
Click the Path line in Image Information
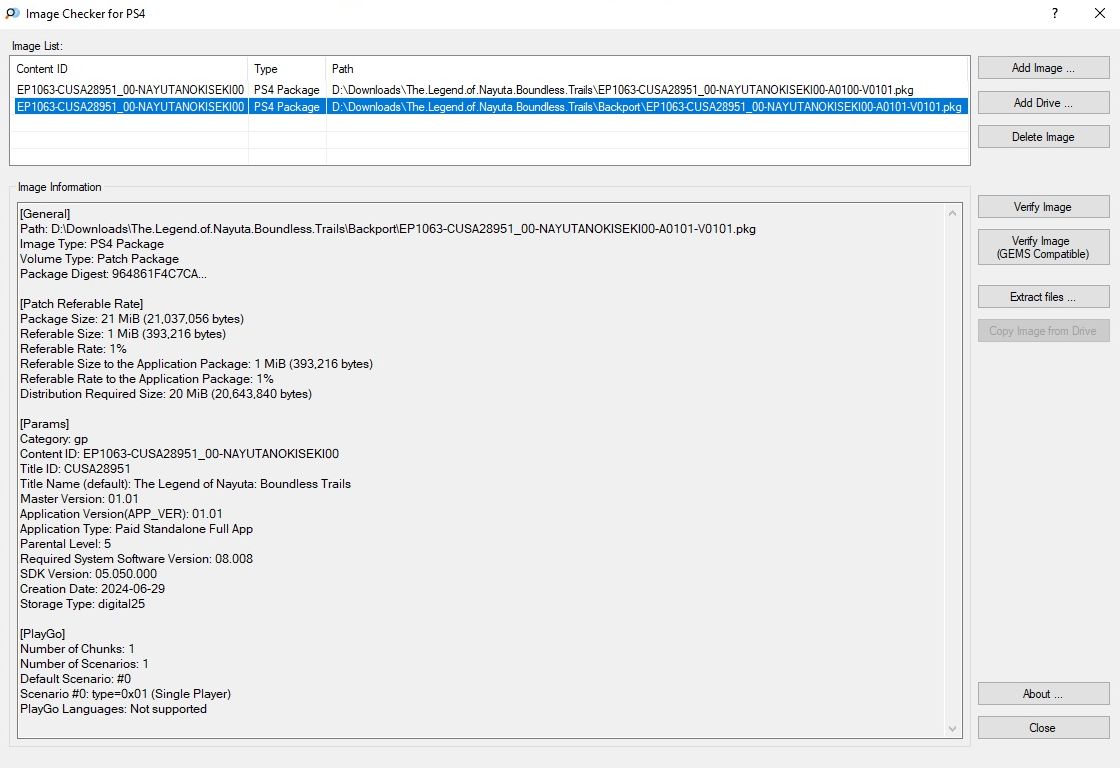point(388,229)
